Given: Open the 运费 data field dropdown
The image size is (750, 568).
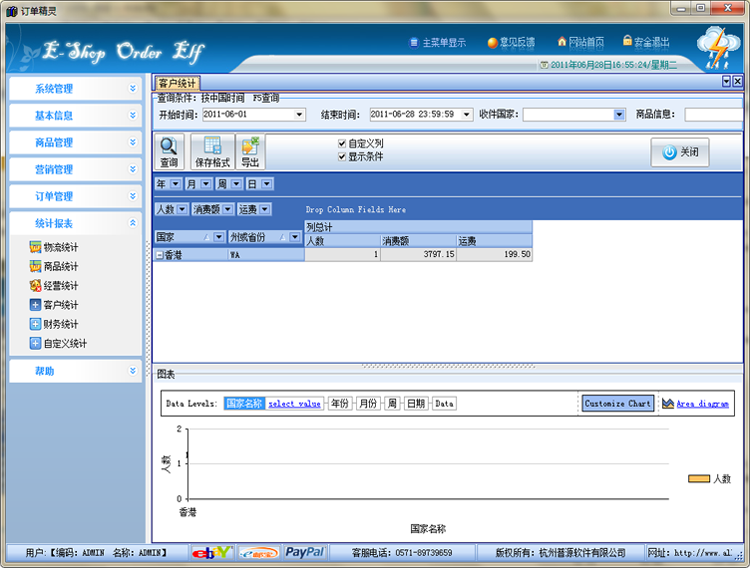Looking at the screenshot, I should 265,209.
